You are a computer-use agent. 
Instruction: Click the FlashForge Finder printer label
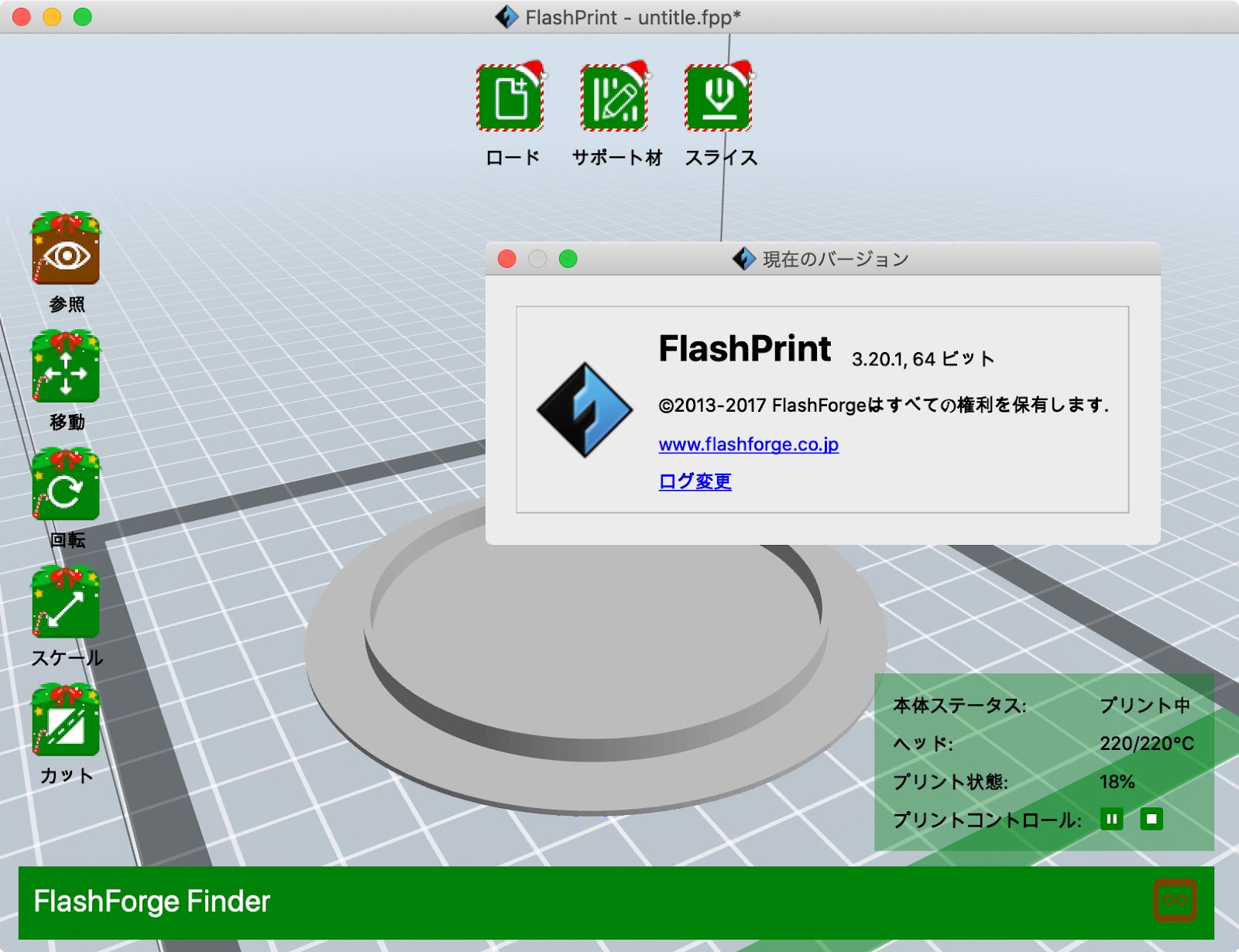click(x=152, y=902)
